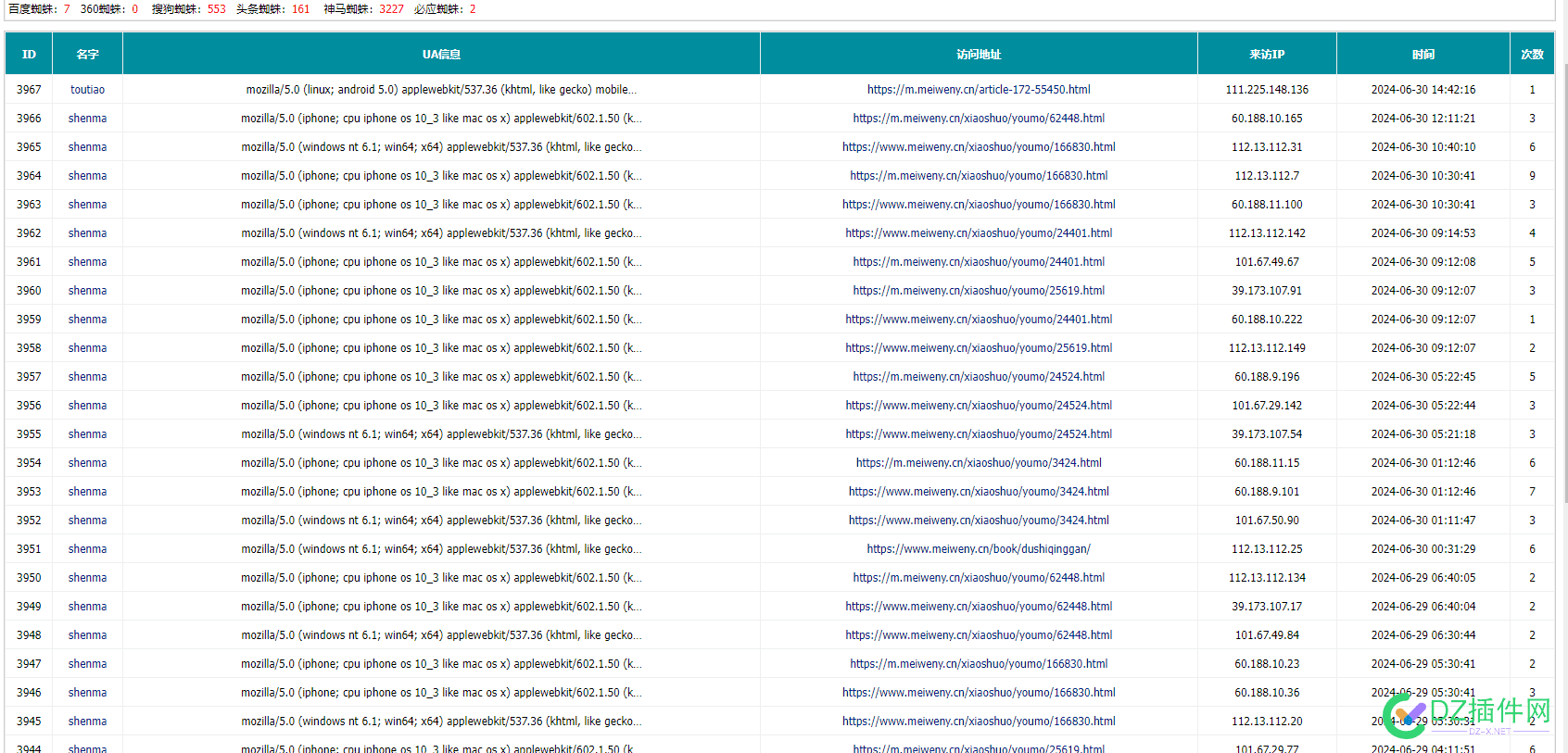Select IP cell 60.188.10.222

click(x=1267, y=320)
